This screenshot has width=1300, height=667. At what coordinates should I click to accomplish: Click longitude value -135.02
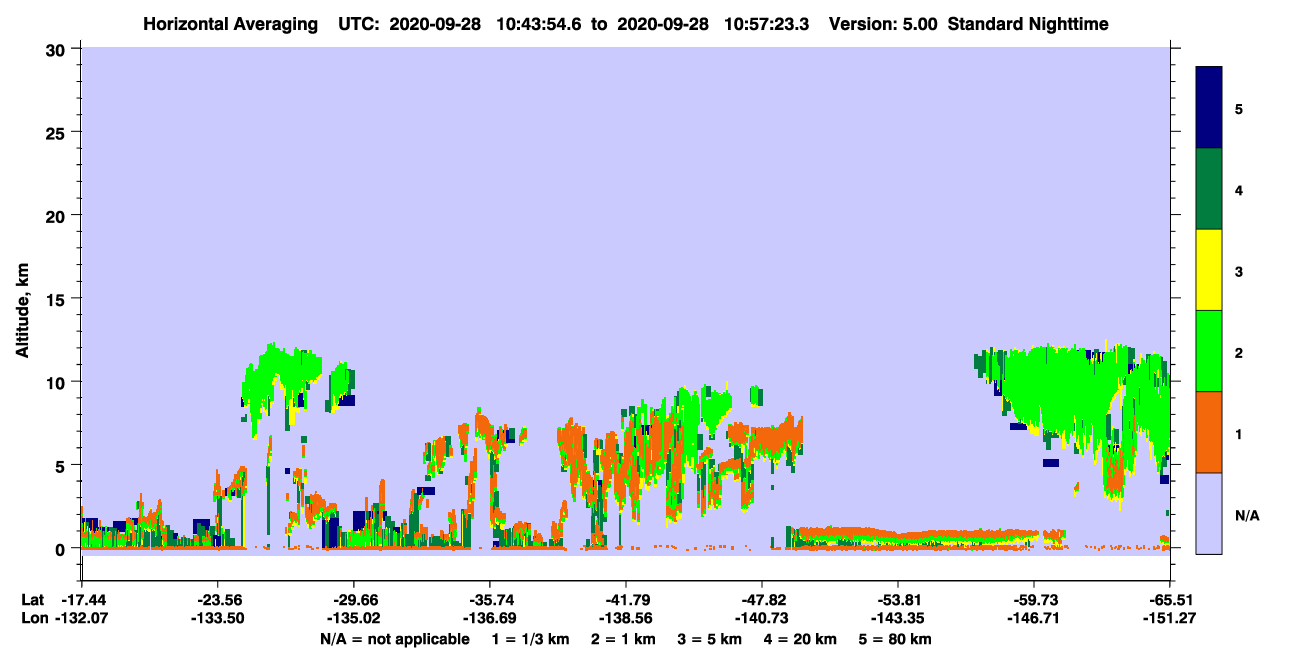coord(353,619)
